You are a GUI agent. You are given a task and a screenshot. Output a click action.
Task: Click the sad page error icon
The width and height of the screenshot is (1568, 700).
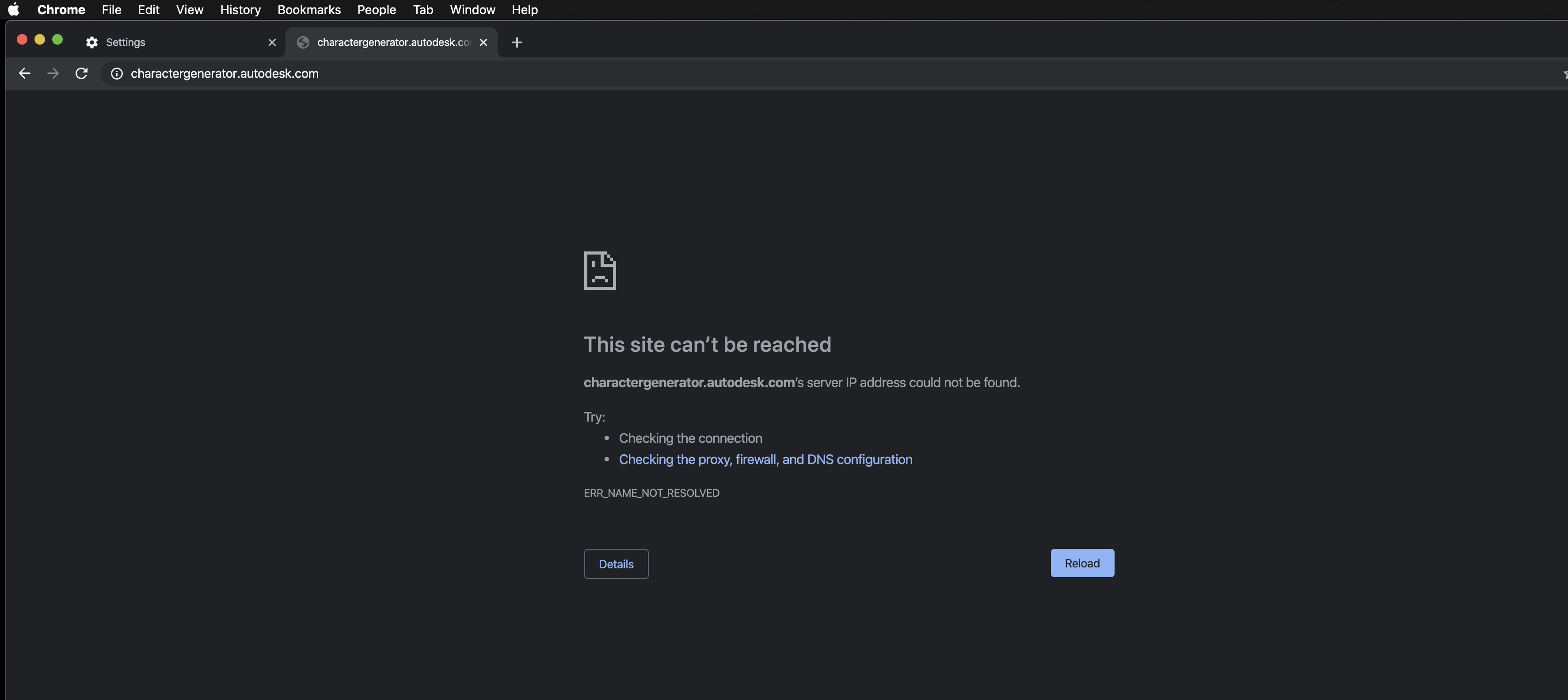(x=600, y=271)
